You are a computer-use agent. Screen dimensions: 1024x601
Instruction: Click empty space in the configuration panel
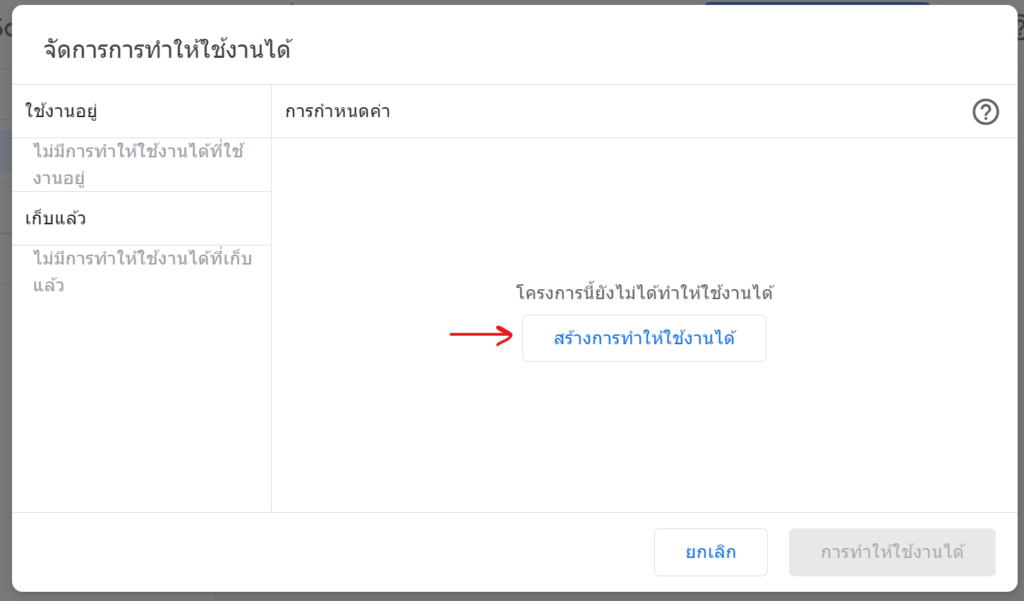click(x=644, y=444)
